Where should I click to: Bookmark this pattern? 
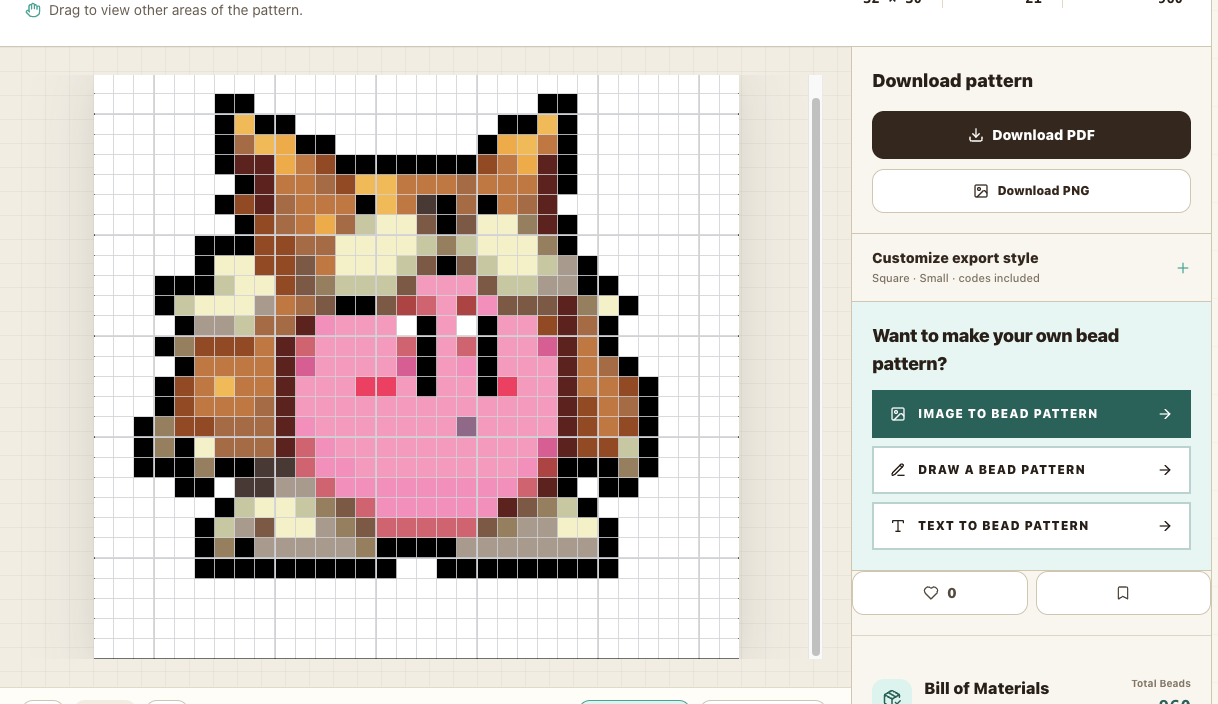1123,593
